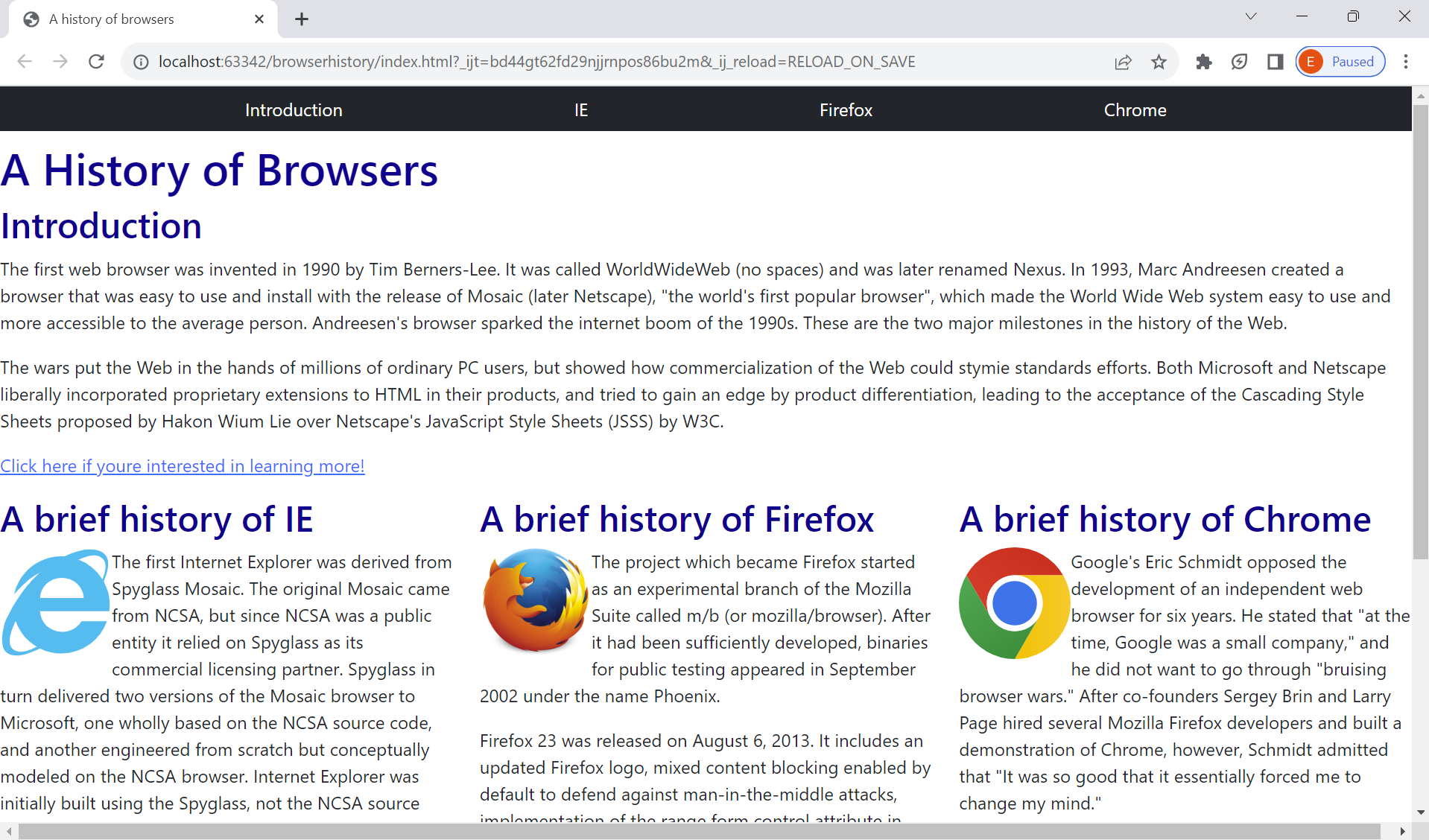
Task: Restore down the Chrome window
Action: point(1353,16)
